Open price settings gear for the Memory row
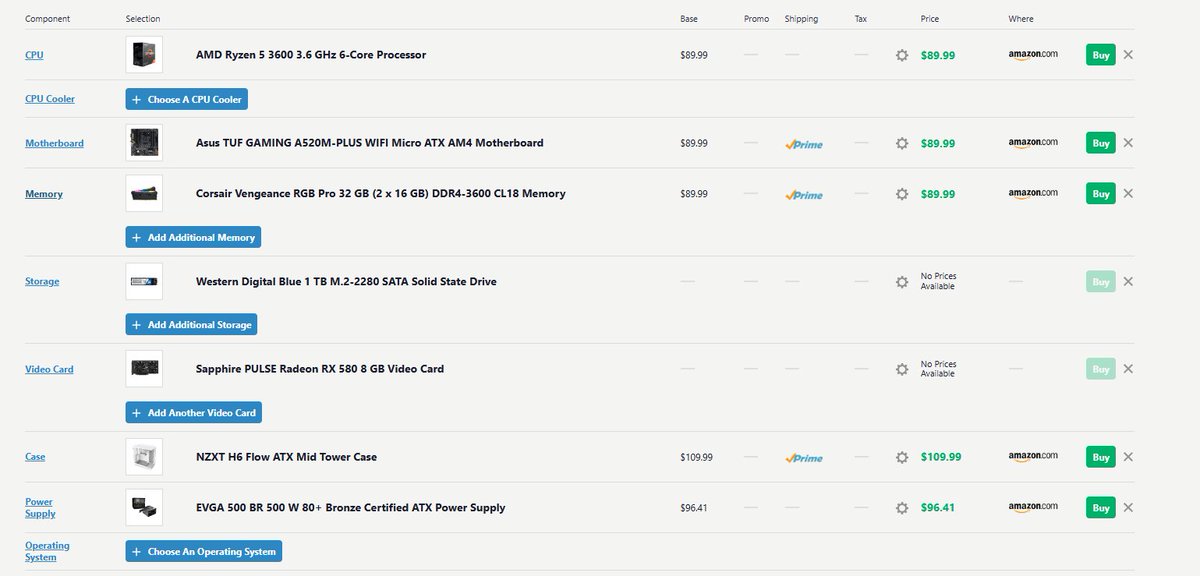Screen dimensions: 1200x576 click(x=902, y=194)
